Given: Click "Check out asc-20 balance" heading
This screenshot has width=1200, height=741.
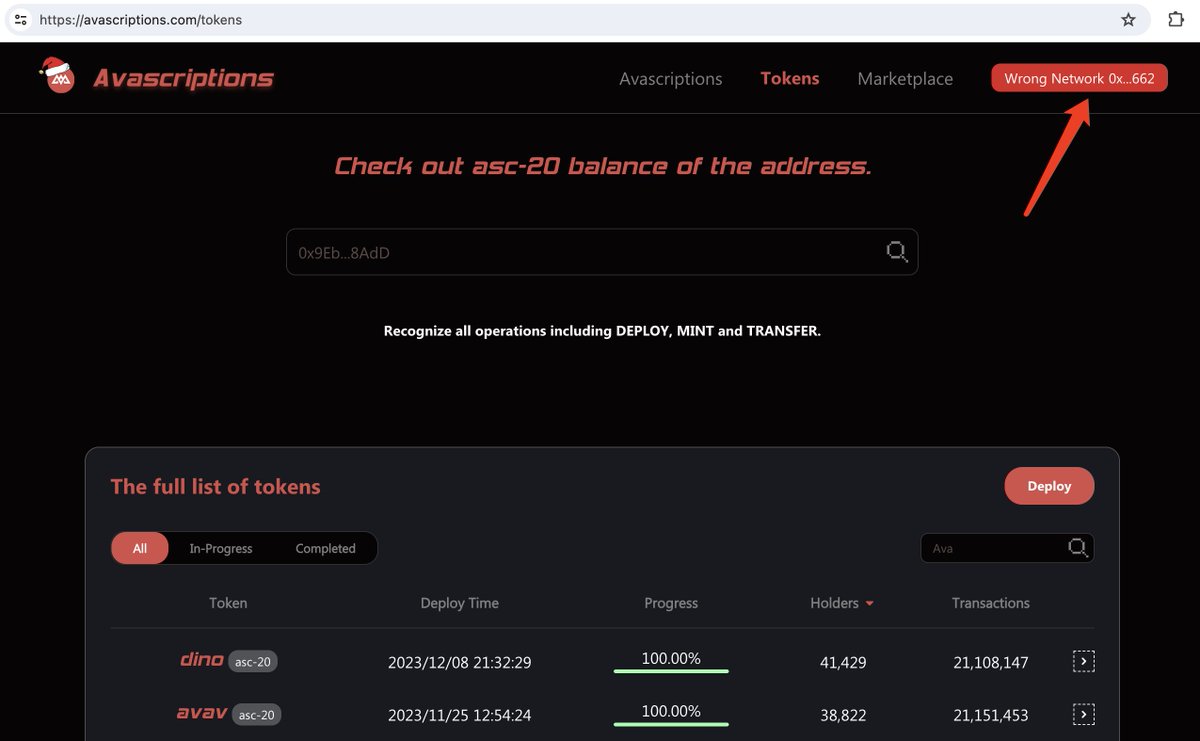Looking at the screenshot, I should click(x=602, y=166).
